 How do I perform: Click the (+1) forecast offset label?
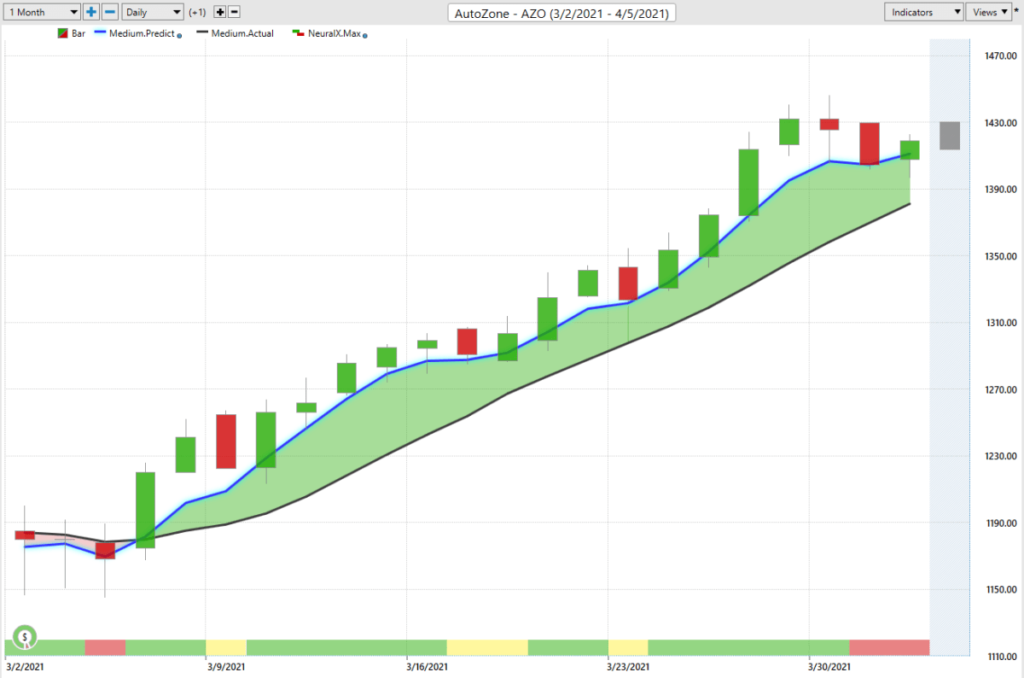[x=197, y=12]
